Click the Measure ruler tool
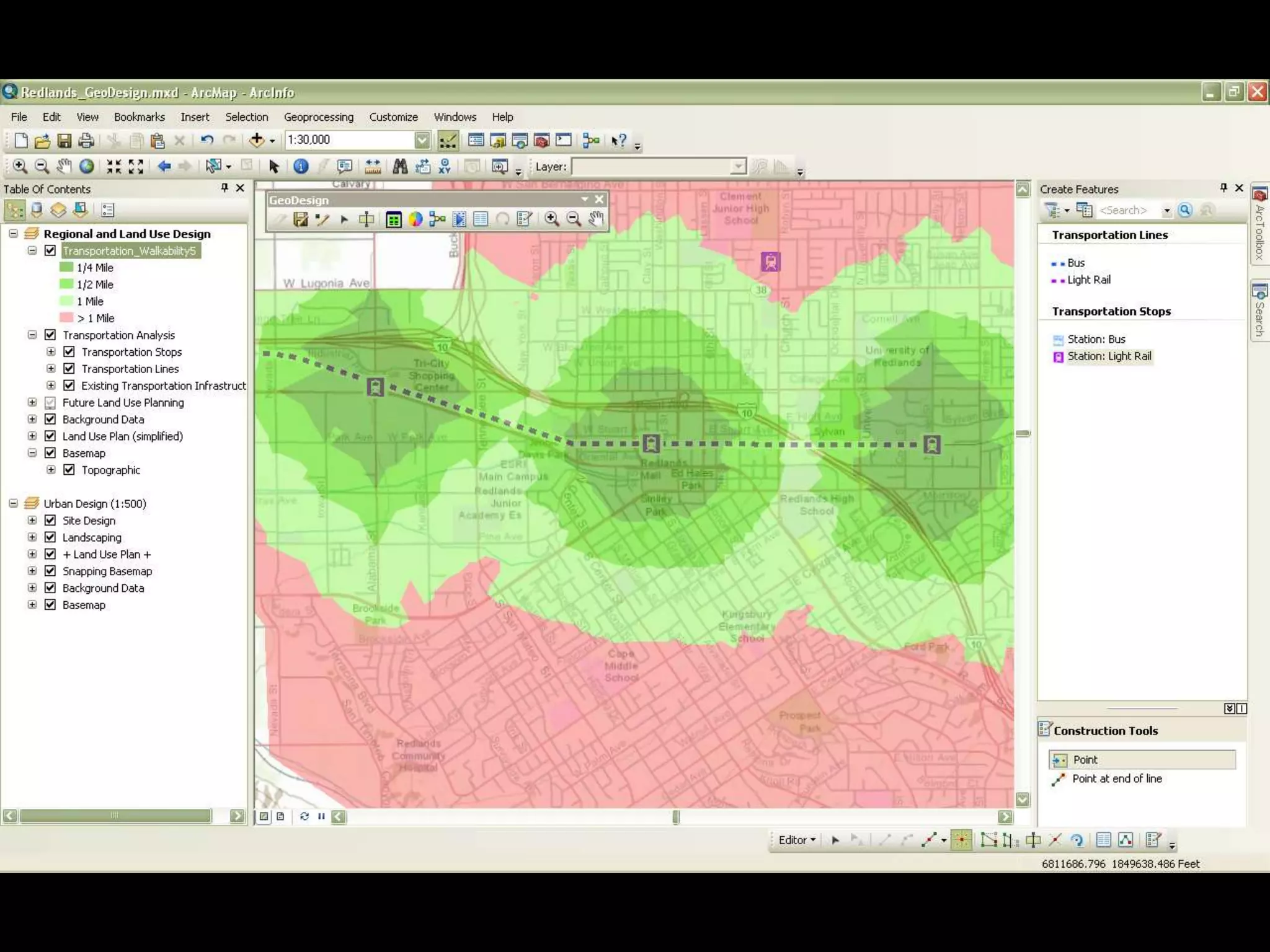 [x=373, y=166]
